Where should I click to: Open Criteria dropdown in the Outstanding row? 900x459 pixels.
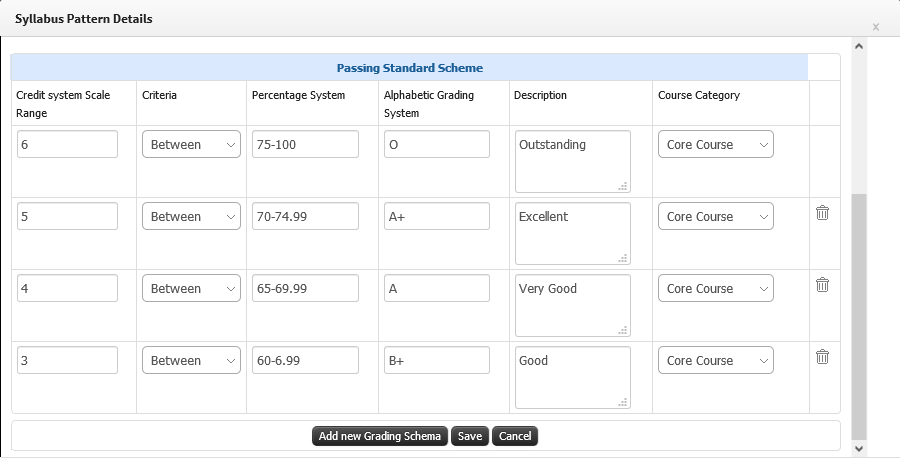click(191, 145)
